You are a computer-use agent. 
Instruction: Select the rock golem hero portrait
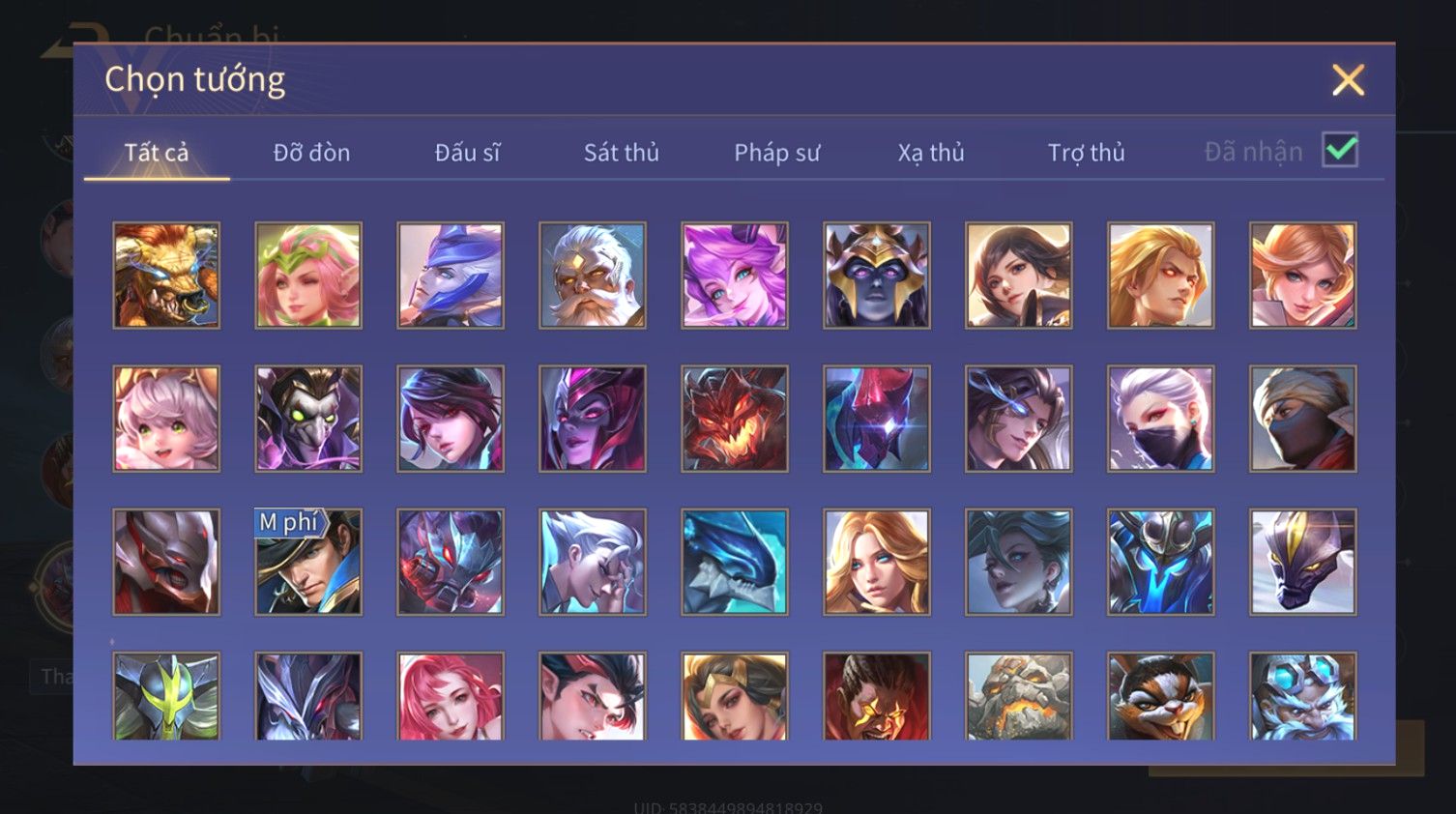click(x=1019, y=696)
